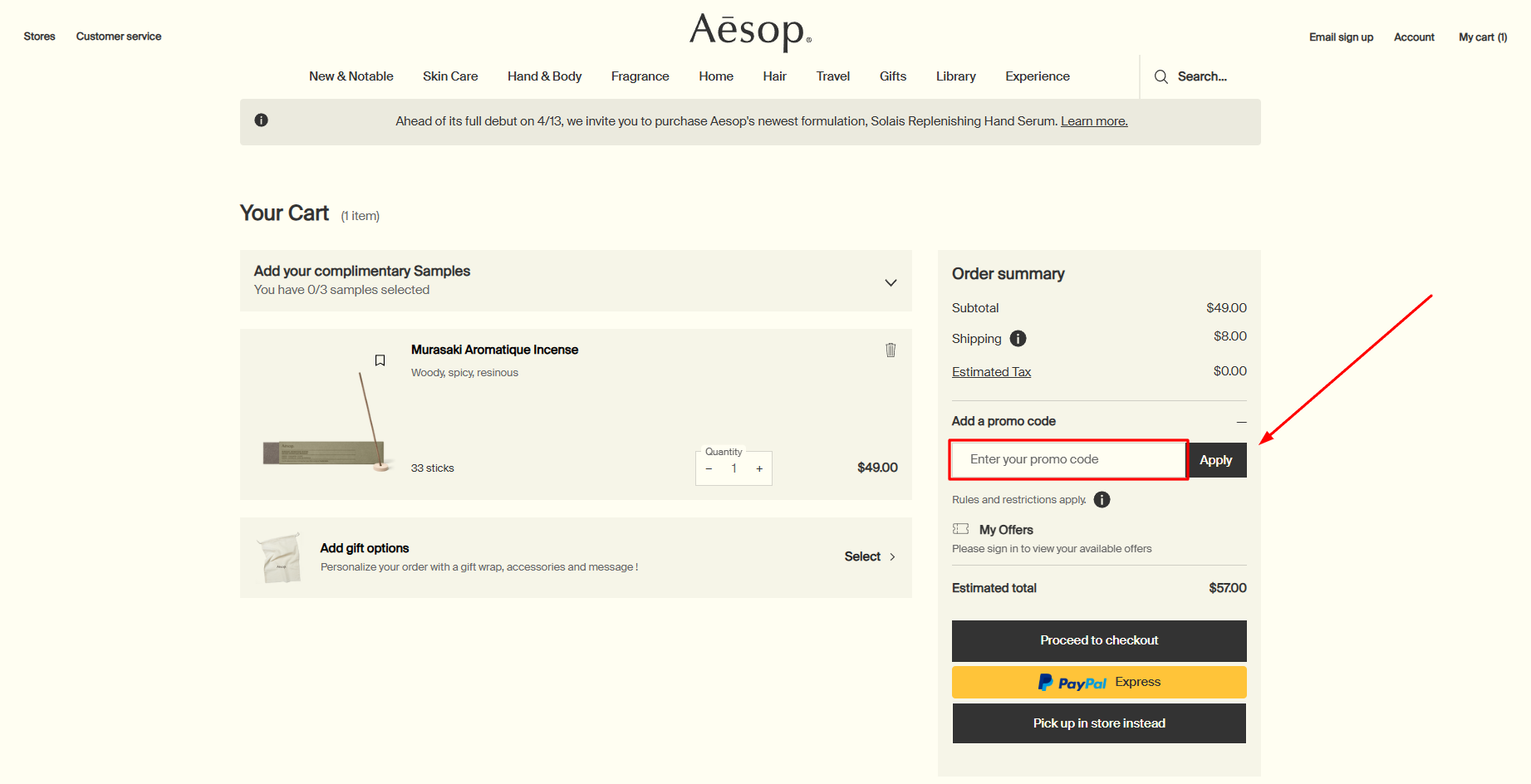Open Hair menu
This screenshot has width=1531, height=784.
[x=775, y=76]
